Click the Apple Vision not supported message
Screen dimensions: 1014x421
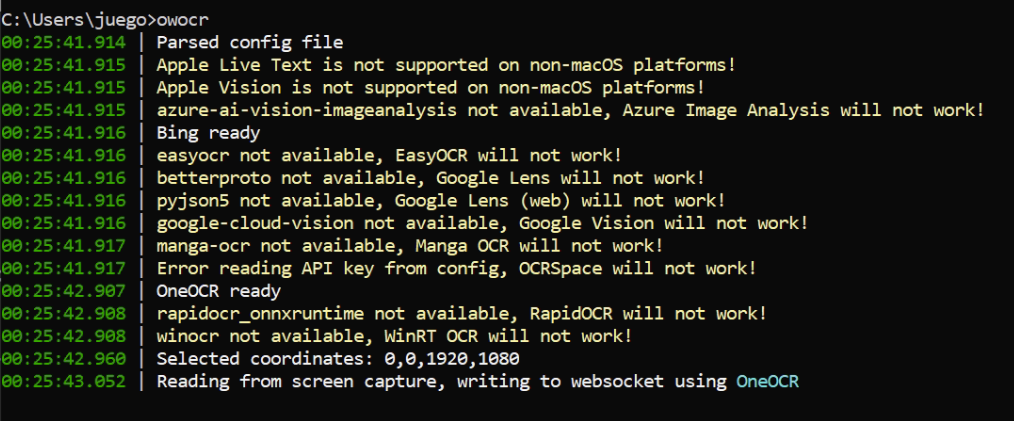coord(431,88)
